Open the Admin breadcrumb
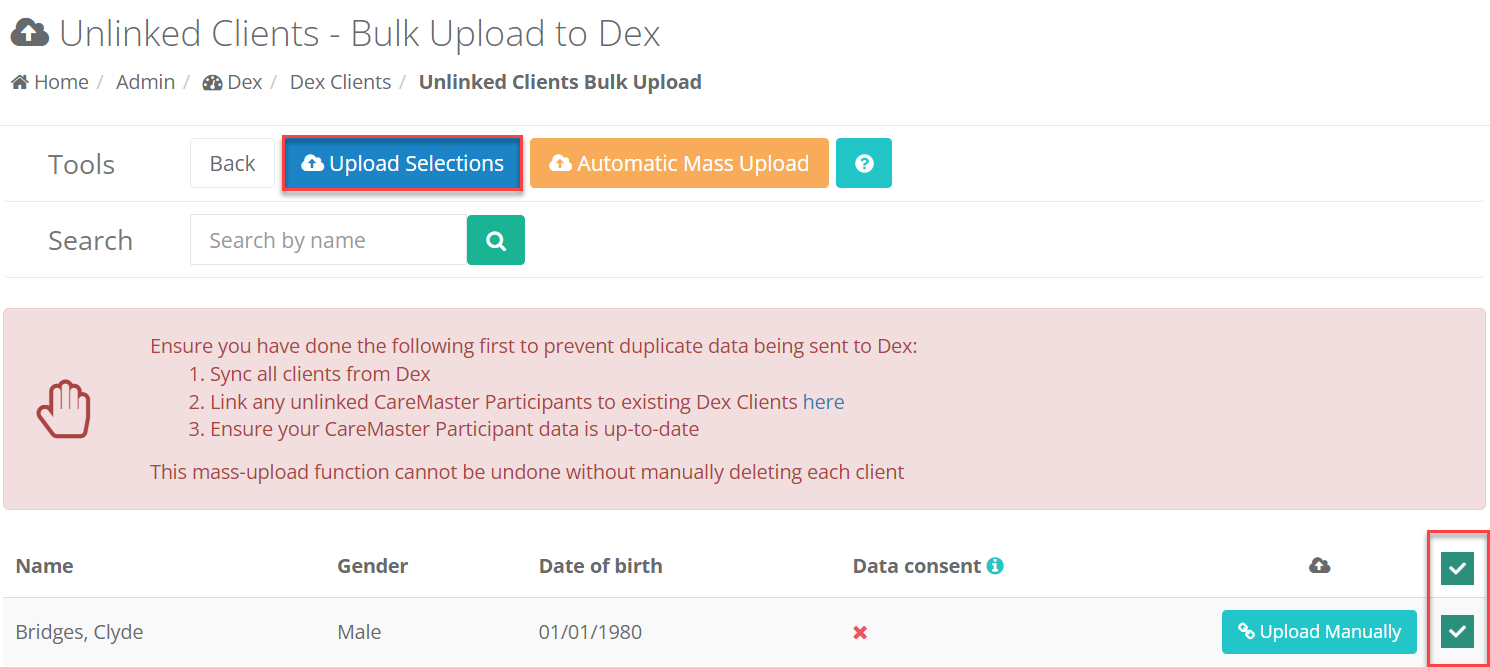Image resolution: width=1490 pixels, height=667 pixels. click(145, 82)
